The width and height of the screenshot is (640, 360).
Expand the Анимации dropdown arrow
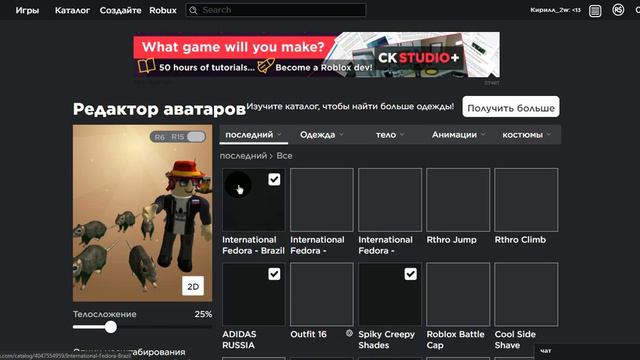[483, 134]
